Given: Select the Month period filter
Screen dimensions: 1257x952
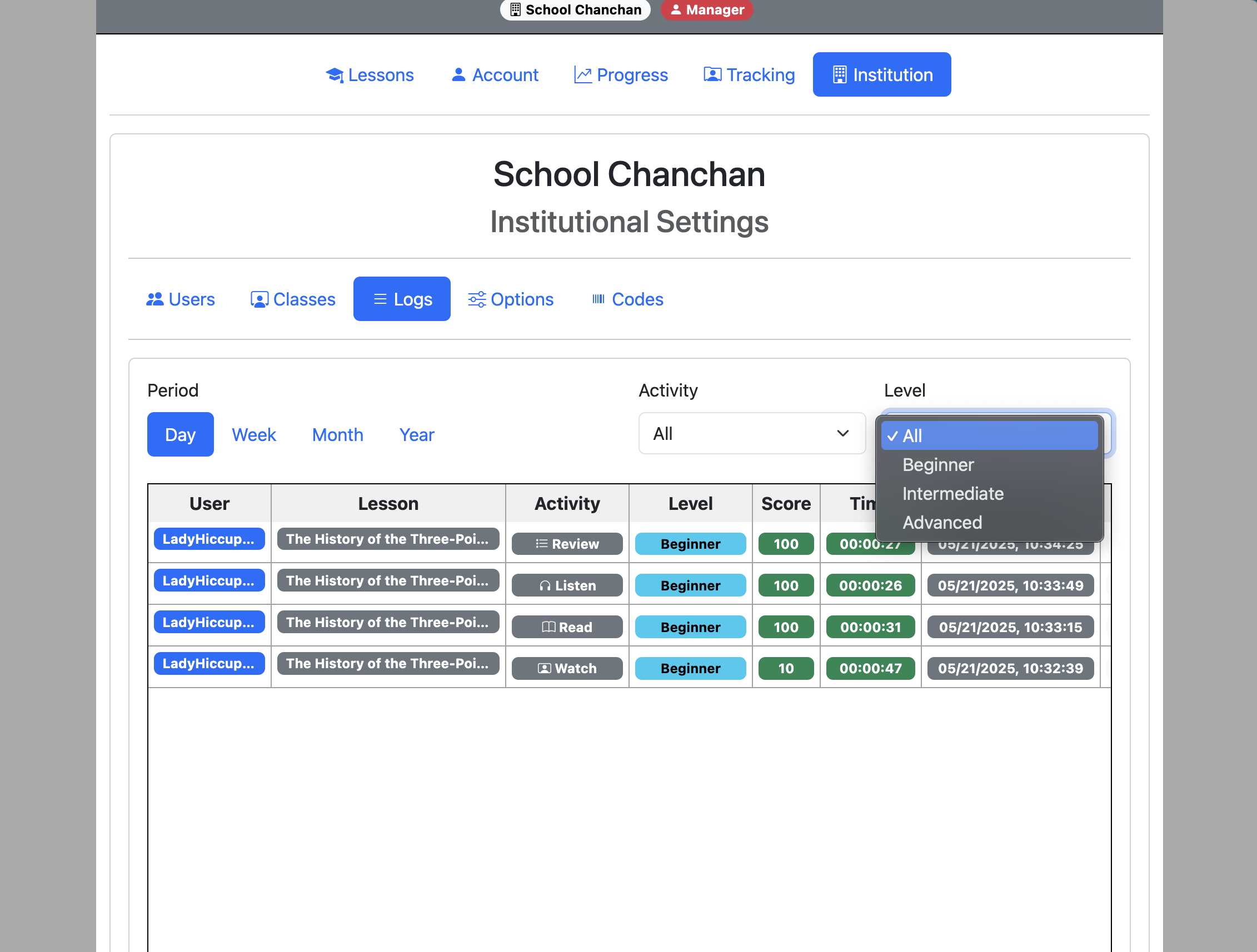Looking at the screenshot, I should pyautogui.click(x=337, y=434).
